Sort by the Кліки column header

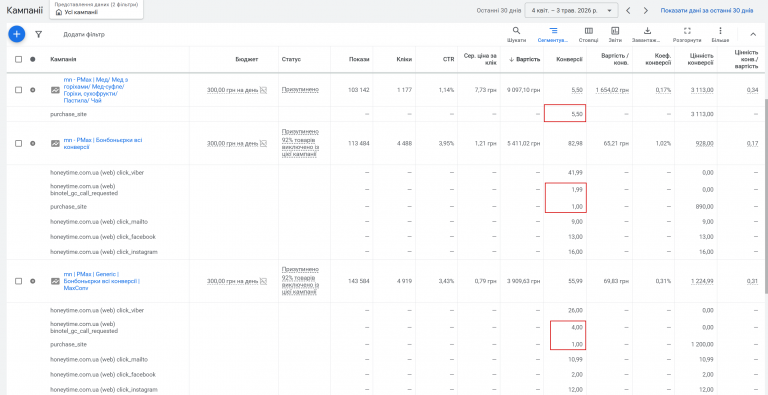click(405, 59)
